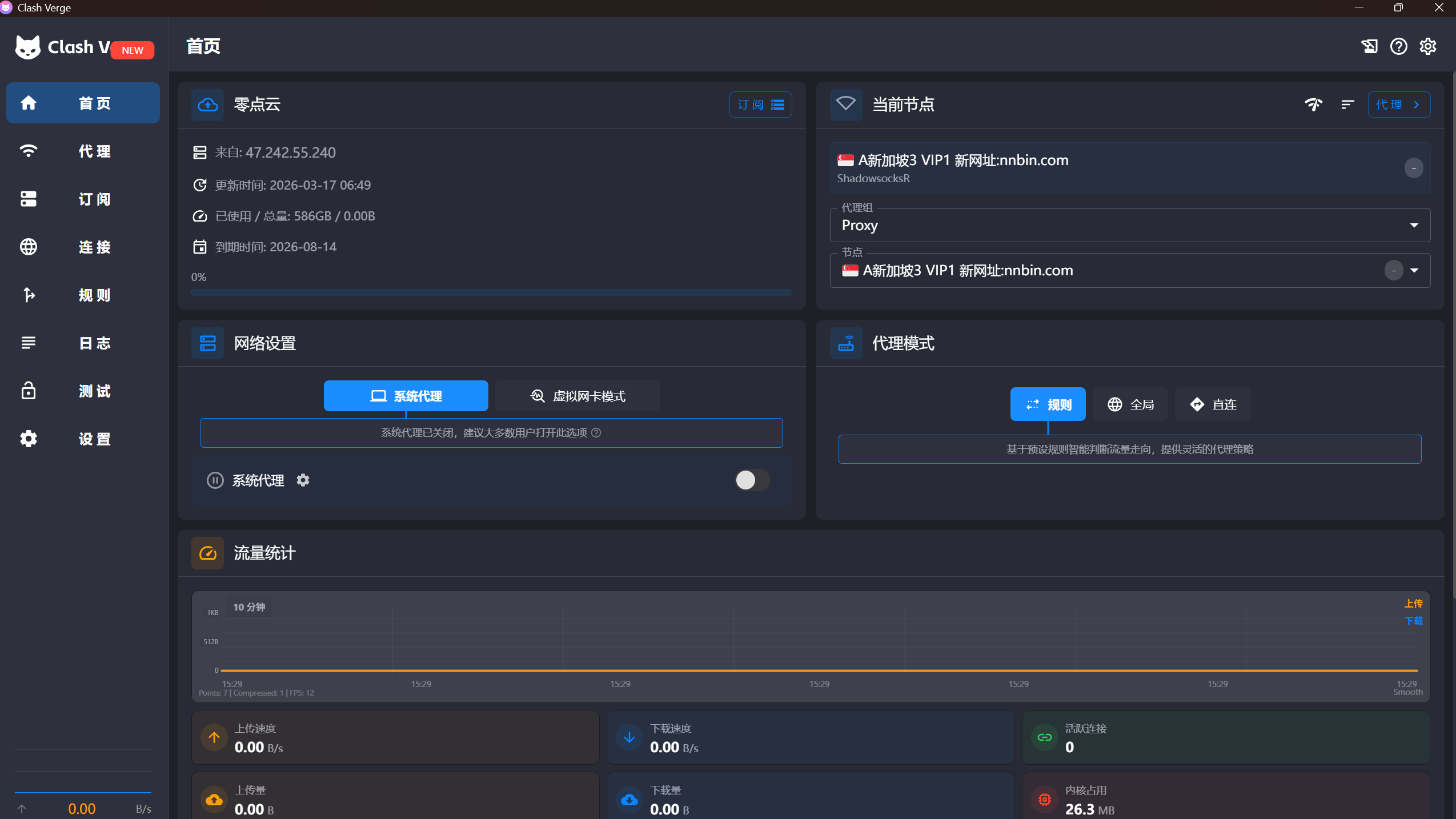Click the 代理 button on 当前节点 card
This screenshot has height=819, width=1456.
tap(1399, 105)
